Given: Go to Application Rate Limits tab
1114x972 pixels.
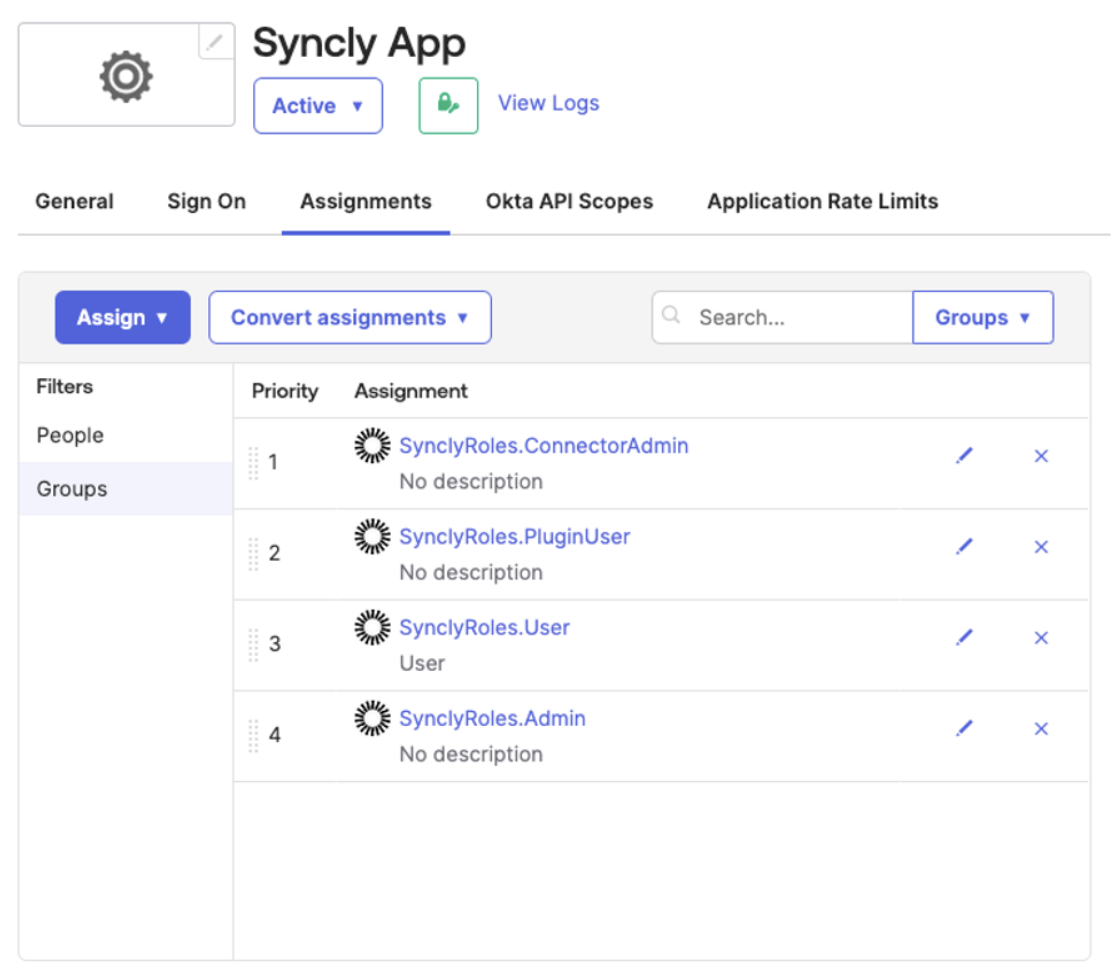Looking at the screenshot, I should (823, 201).
